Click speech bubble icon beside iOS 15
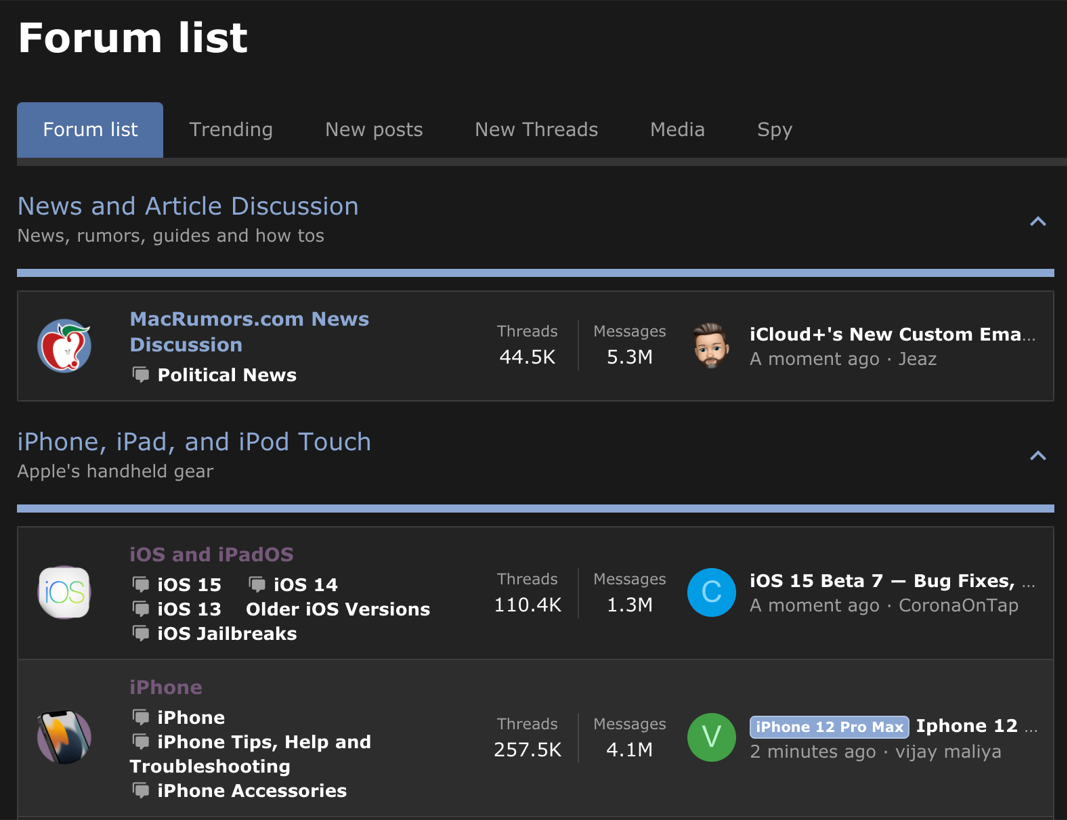 point(141,585)
